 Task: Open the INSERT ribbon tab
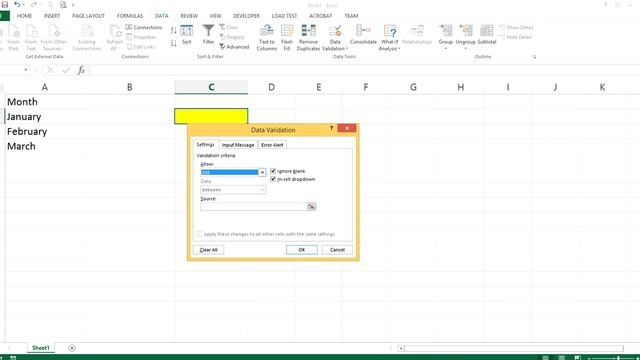[x=52, y=16]
